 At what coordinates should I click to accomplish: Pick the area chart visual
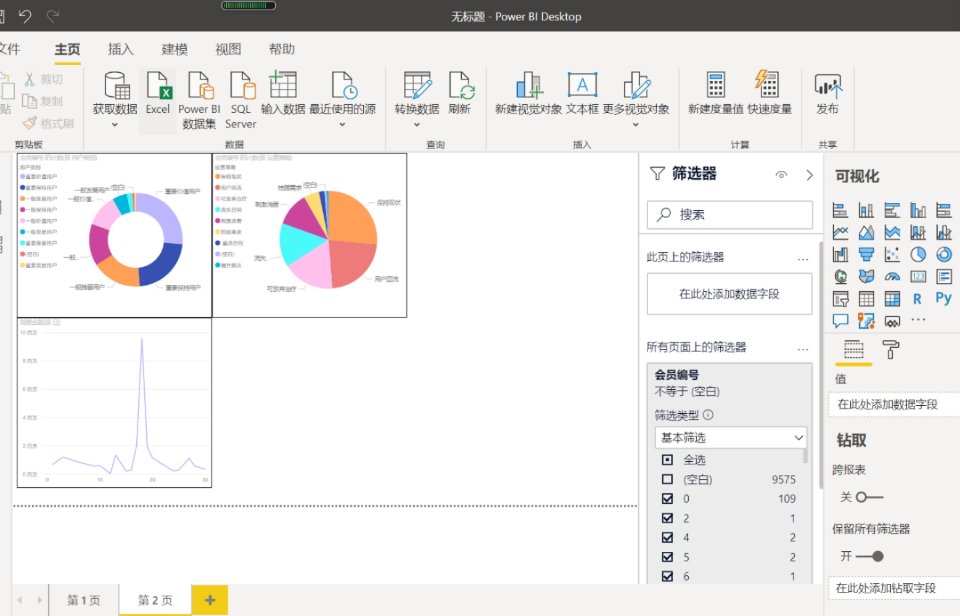[x=866, y=232]
